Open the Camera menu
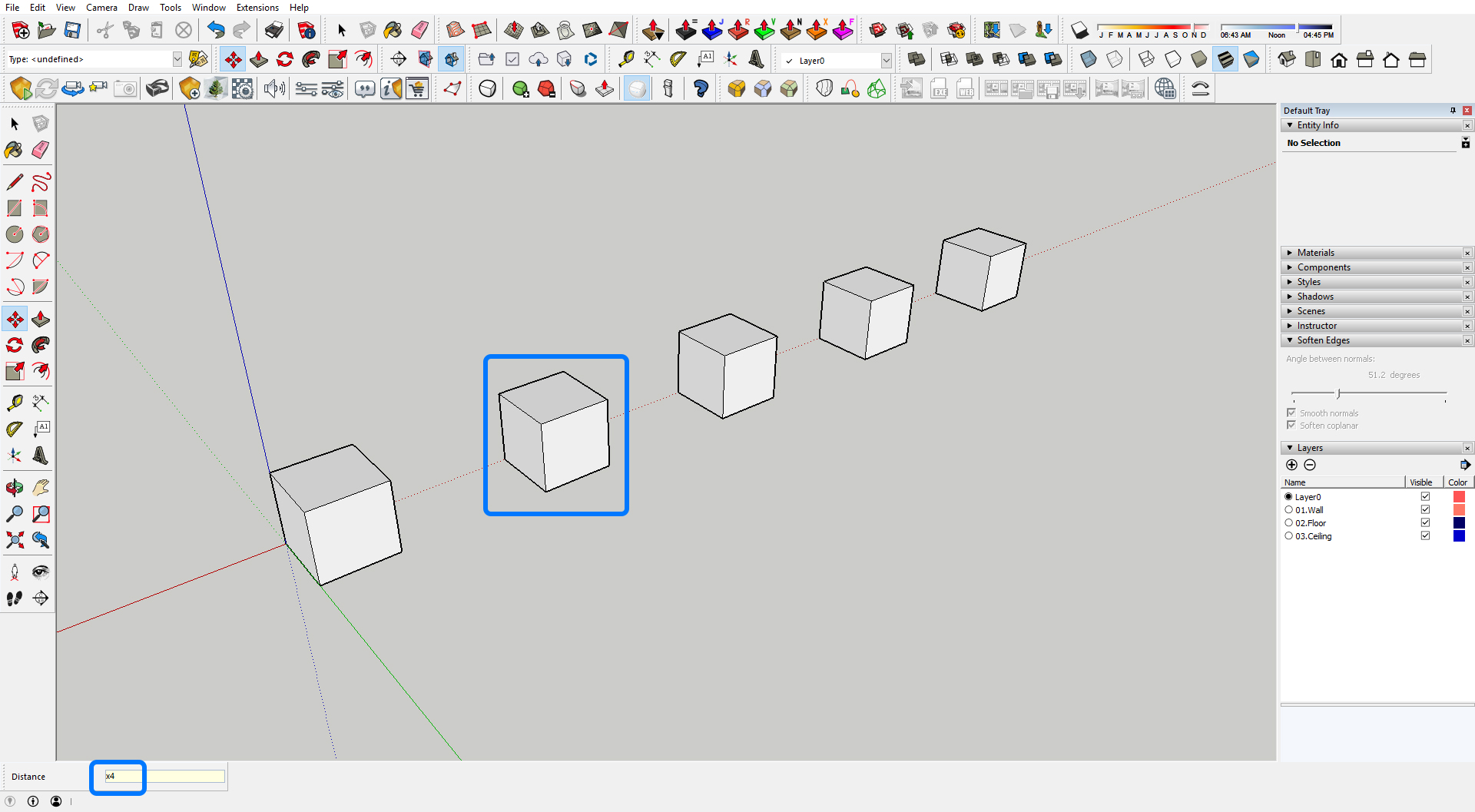This screenshot has width=1475, height=812. click(101, 8)
